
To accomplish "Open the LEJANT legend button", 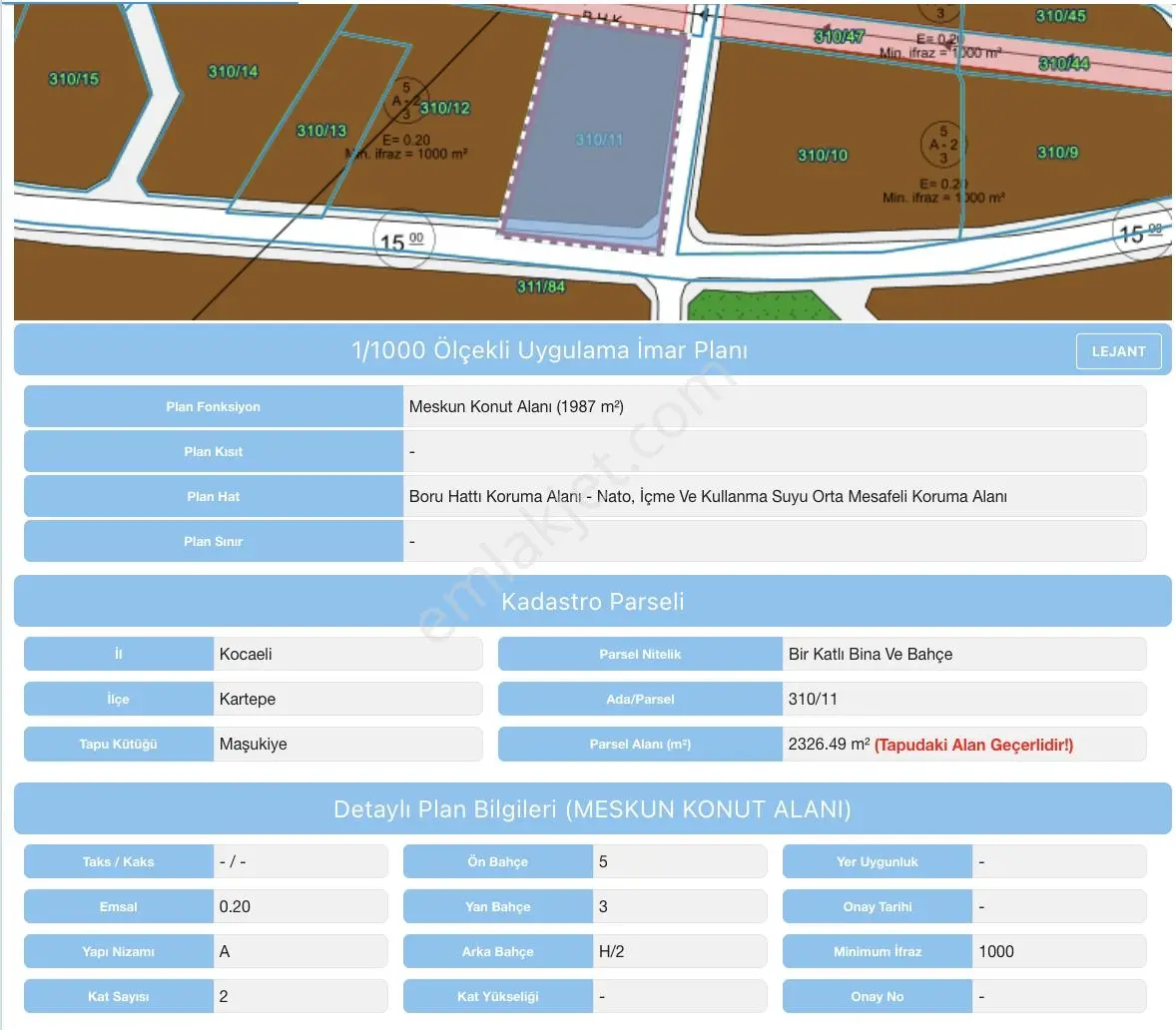I will click(x=1118, y=351).
